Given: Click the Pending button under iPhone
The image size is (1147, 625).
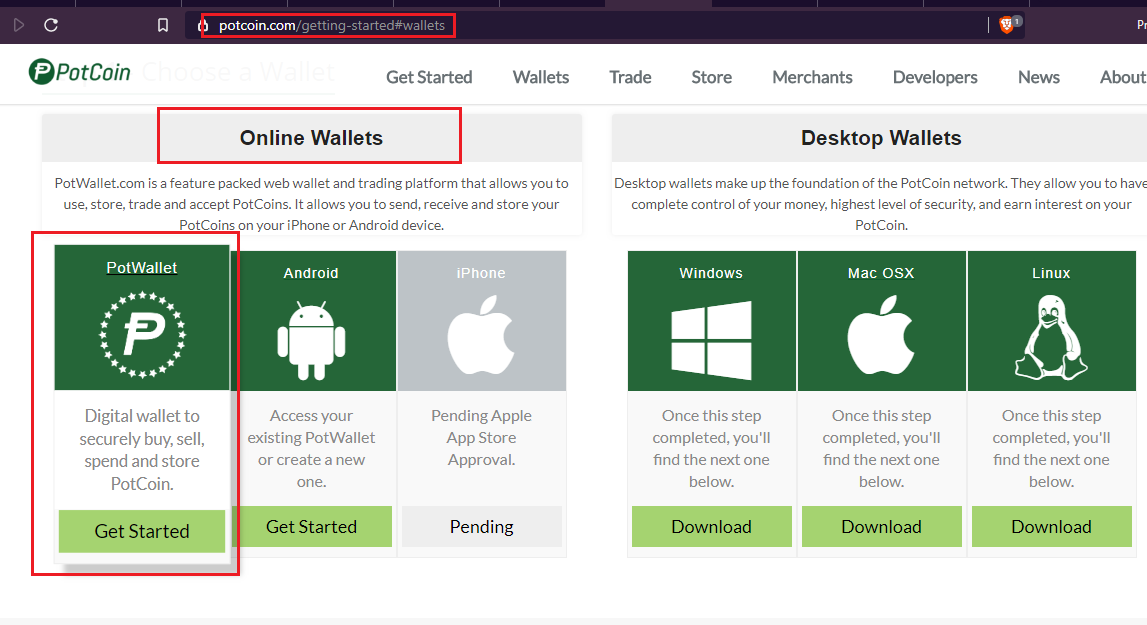Looking at the screenshot, I should 481,526.
